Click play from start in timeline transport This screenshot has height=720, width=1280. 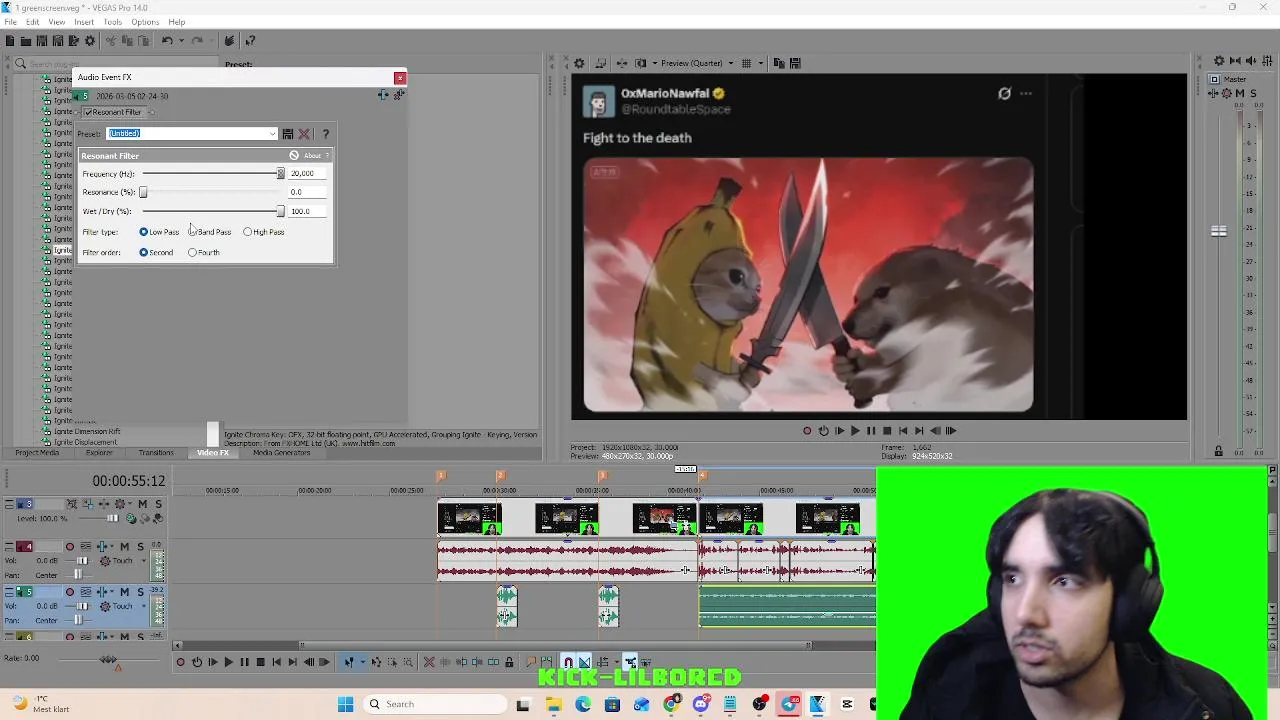click(x=212, y=662)
